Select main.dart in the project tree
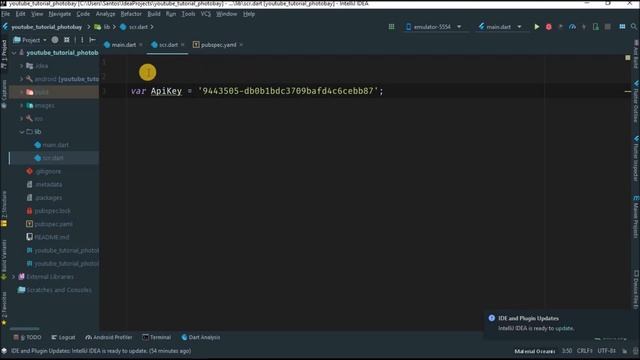This screenshot has width=640, height=360. [56, 145]
